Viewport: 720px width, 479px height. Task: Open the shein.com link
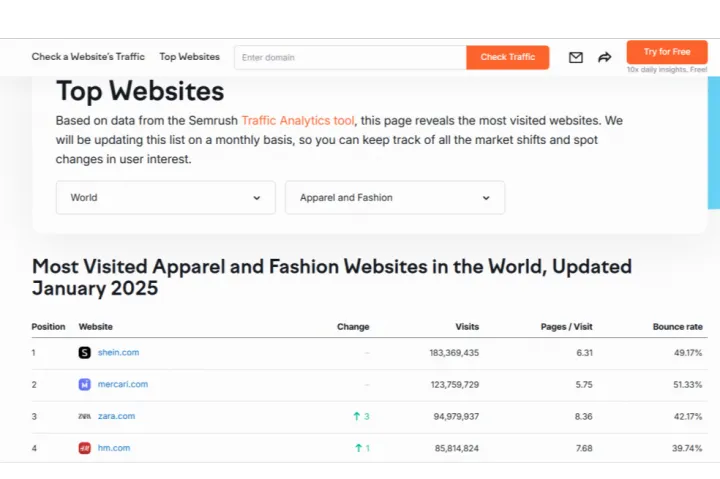(x=118, y=352)
